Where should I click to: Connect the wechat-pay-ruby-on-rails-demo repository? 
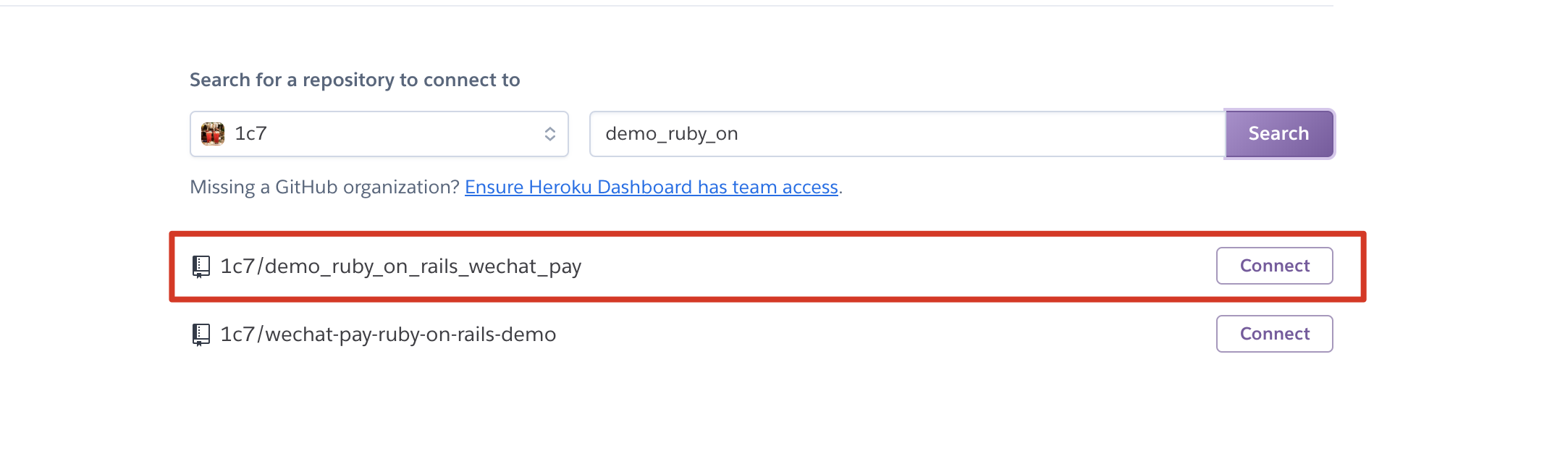(x=1274, y=334)
